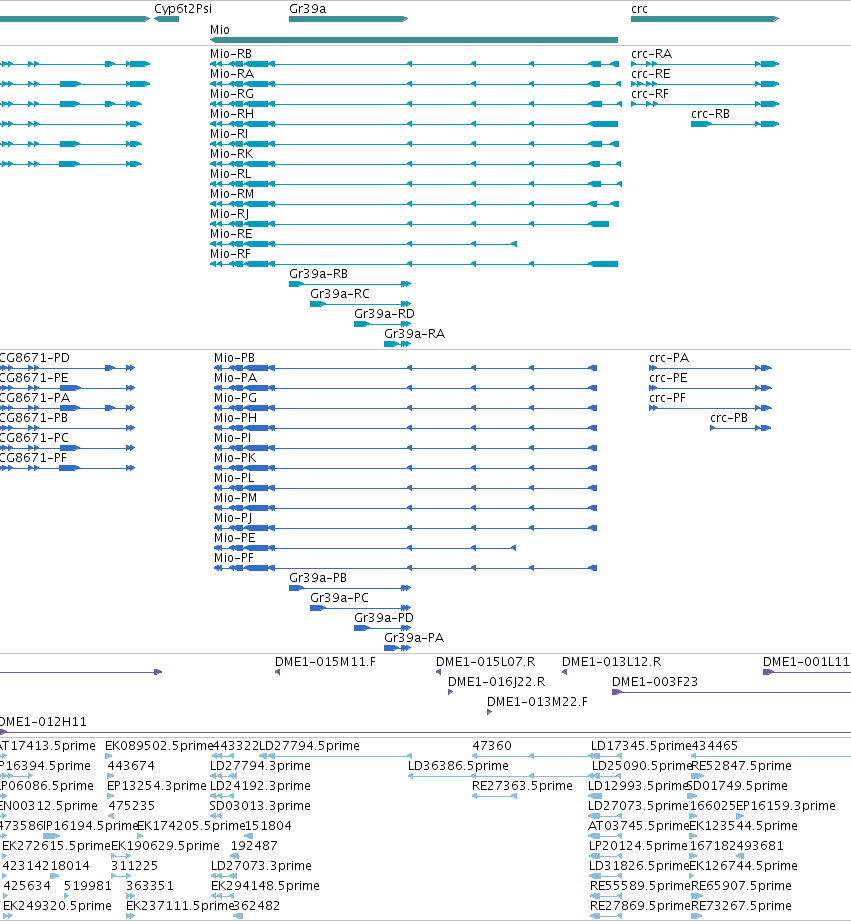
Task: Click the Mio-PB protein label
Action: pos(234,358)
